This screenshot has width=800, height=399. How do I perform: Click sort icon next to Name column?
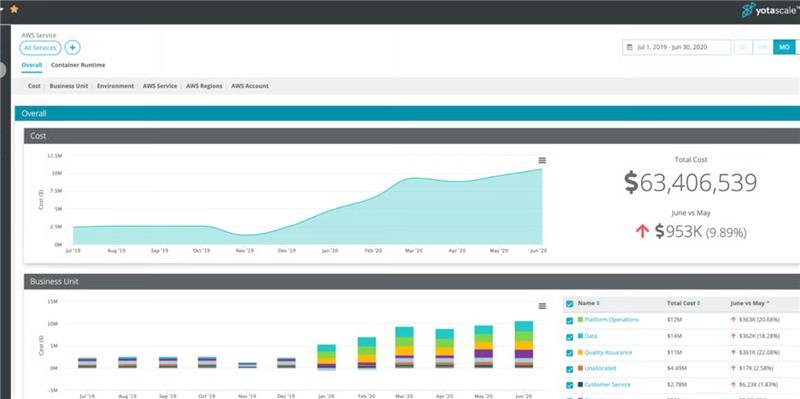598,303
